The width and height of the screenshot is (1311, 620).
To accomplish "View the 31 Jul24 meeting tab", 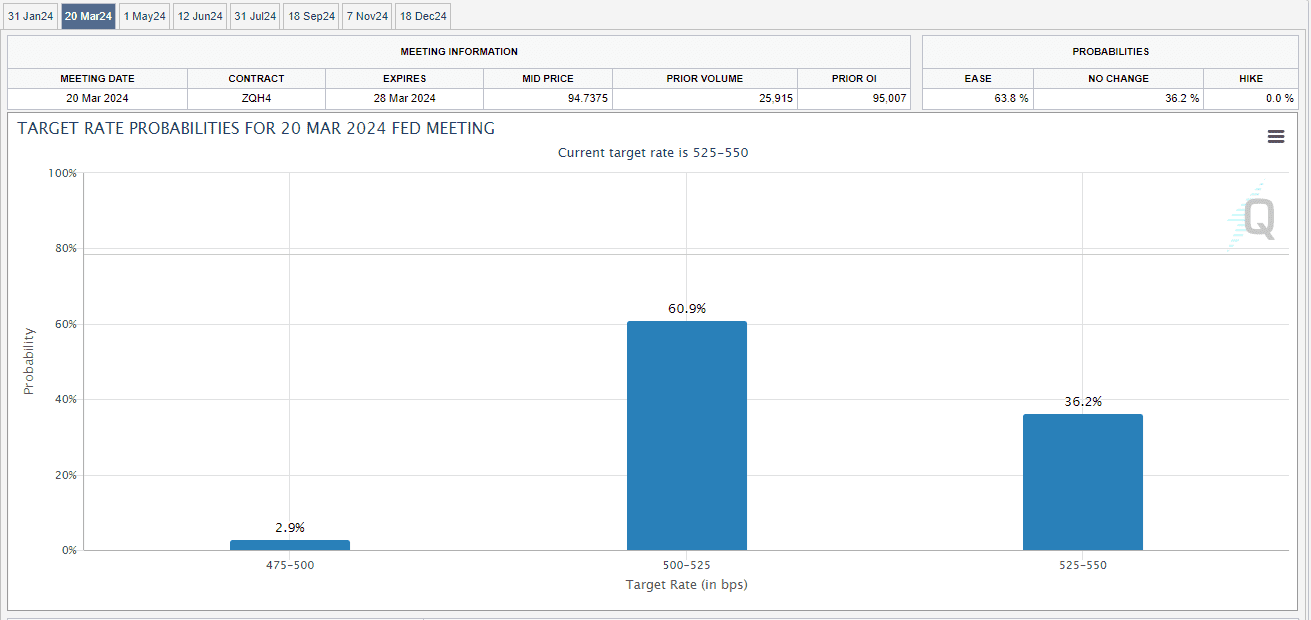I will (255, 16).
